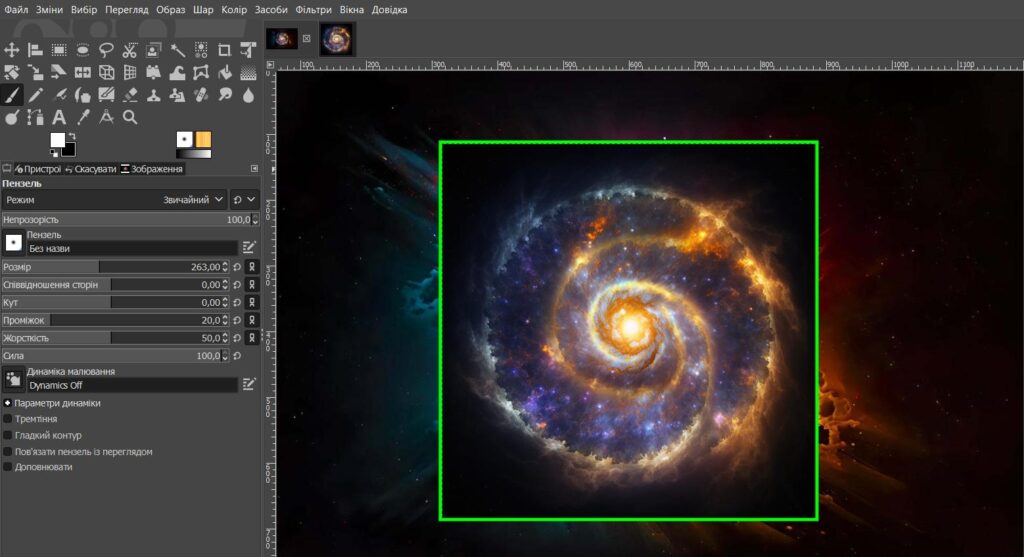This screenshot has width=1024, height=557.
Task: Enable the Гладкий контур checkbox
Action: 8,436
